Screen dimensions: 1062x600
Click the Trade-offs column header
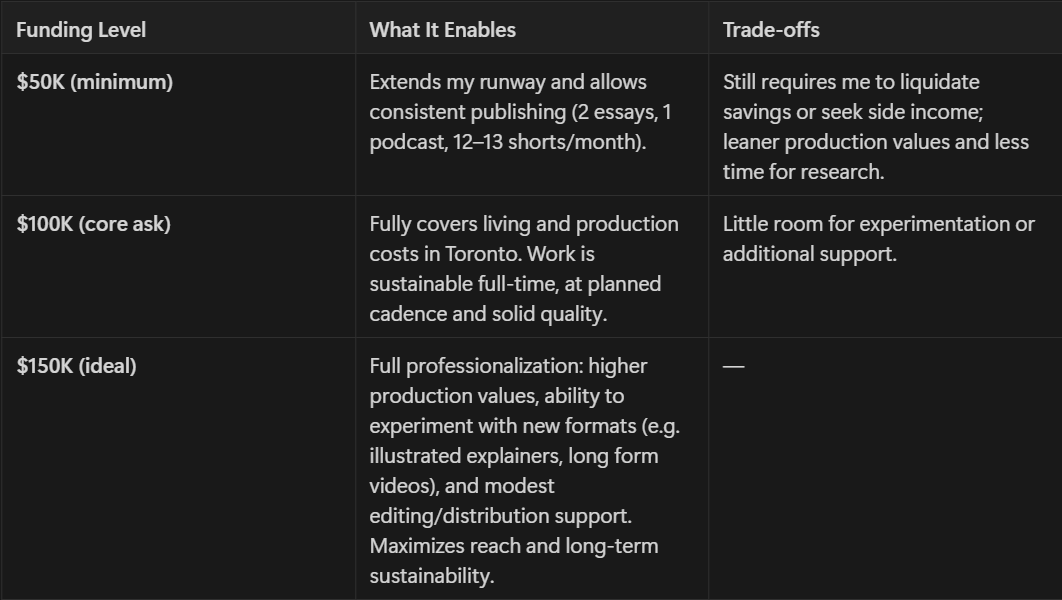[771, 30]
